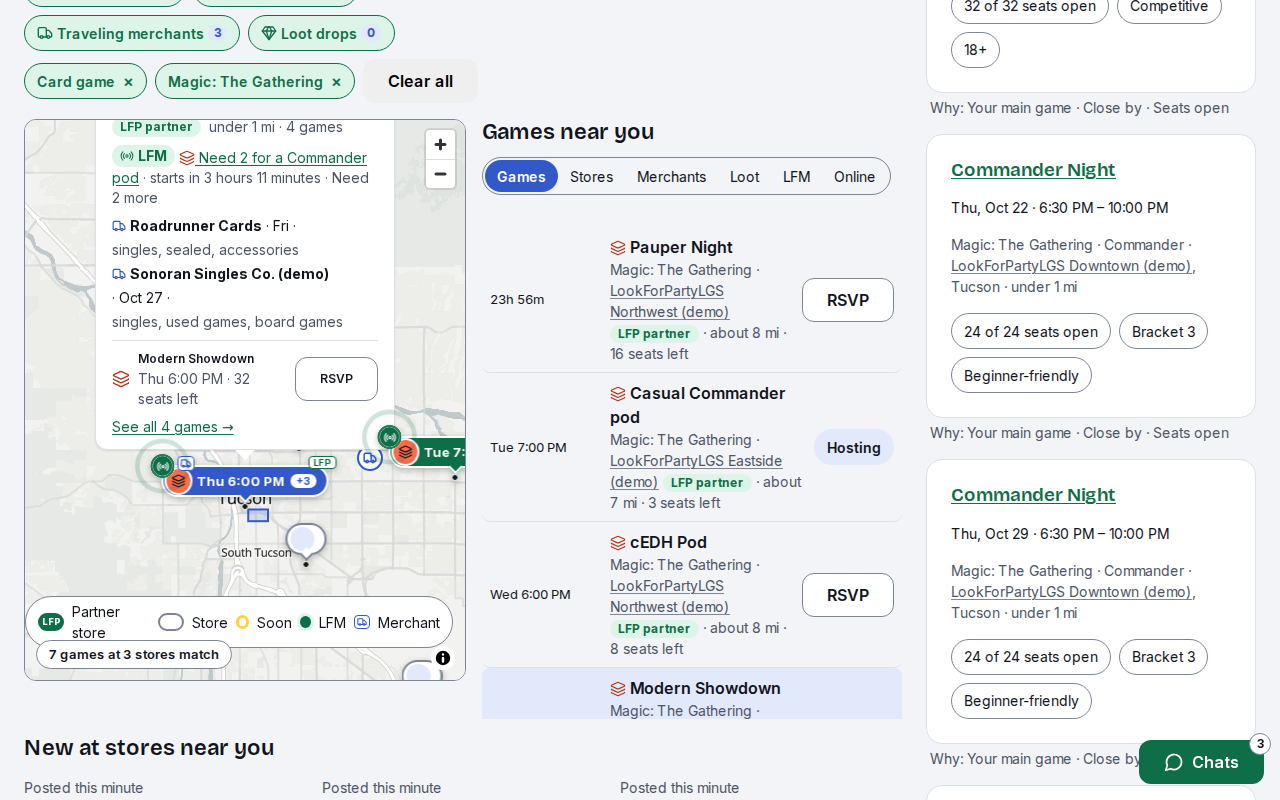Toggle the Loot drops filter chip

[x=321, y=33]
